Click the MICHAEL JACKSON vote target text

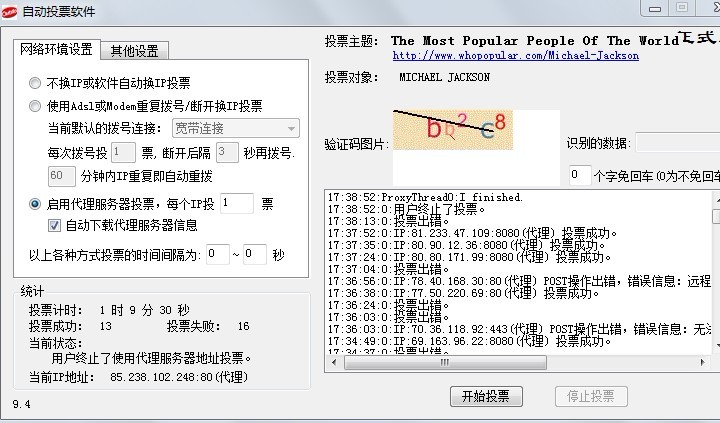pyautogui.click(x=444, y=77)
